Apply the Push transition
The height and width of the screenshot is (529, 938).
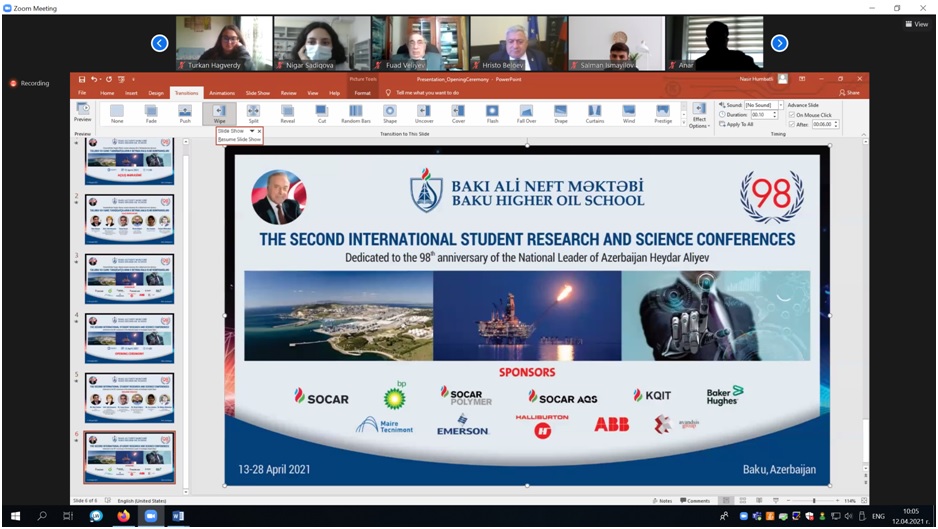pyautogui.click(x=185, y=113)
